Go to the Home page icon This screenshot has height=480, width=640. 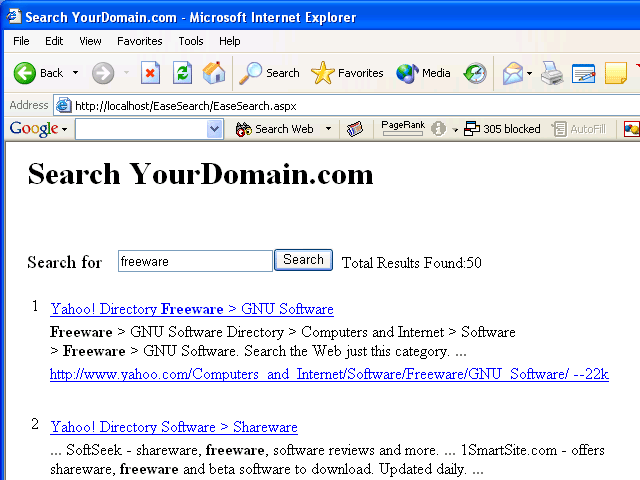click(213, 73)
